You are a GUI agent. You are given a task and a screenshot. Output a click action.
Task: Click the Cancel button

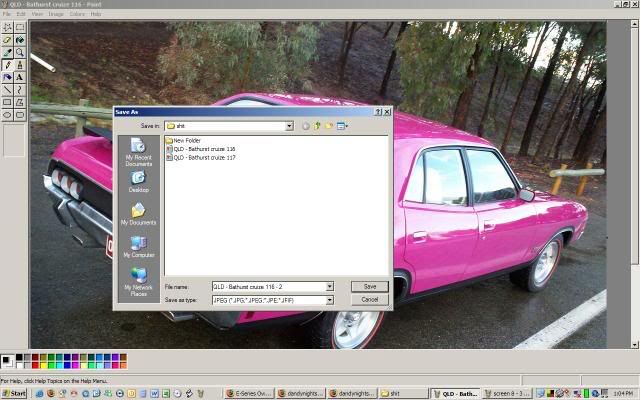(x=370, y=300)
